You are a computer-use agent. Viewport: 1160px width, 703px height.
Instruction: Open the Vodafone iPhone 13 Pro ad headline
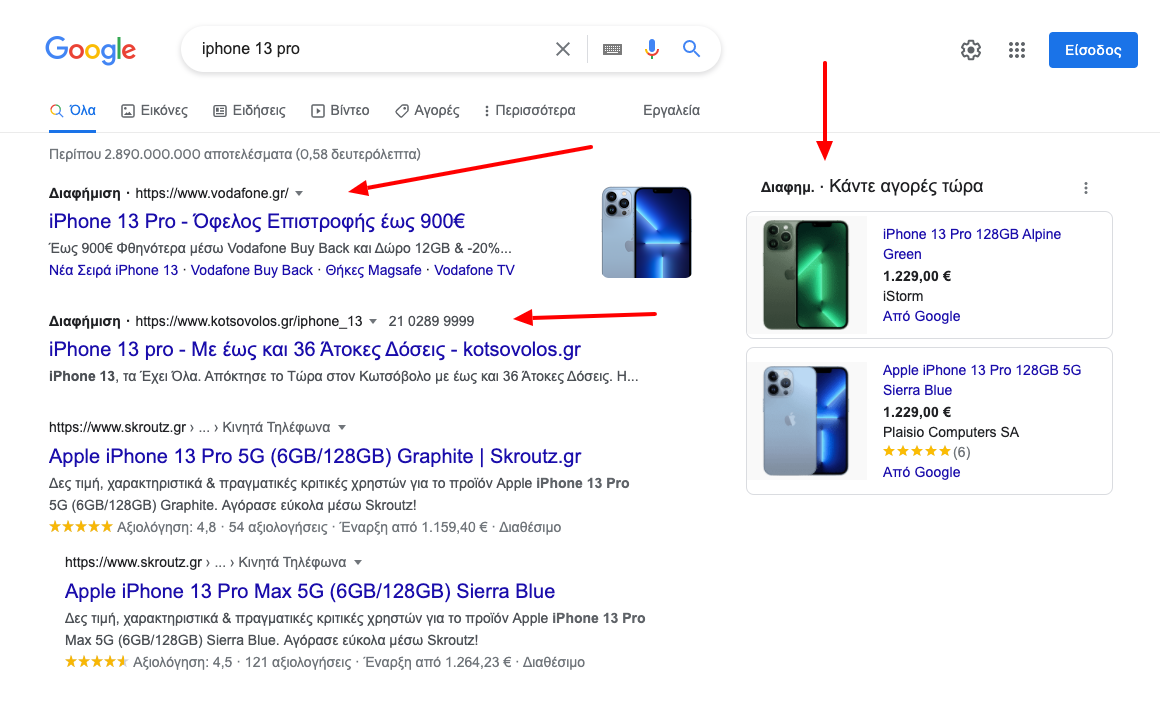257,221
